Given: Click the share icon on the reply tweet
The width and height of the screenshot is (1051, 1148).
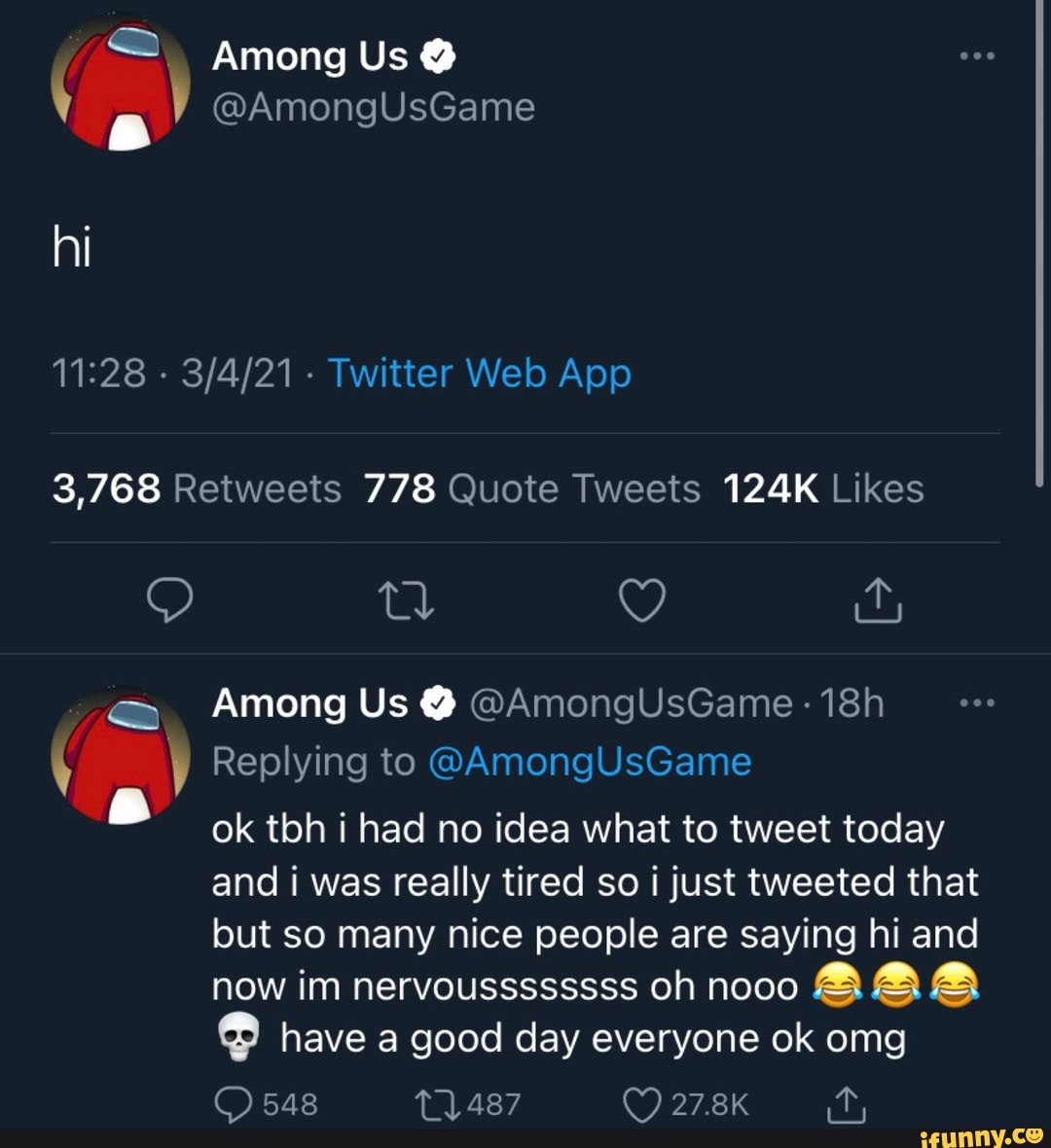Looking at the screenshot, I should coord(846,1104).
